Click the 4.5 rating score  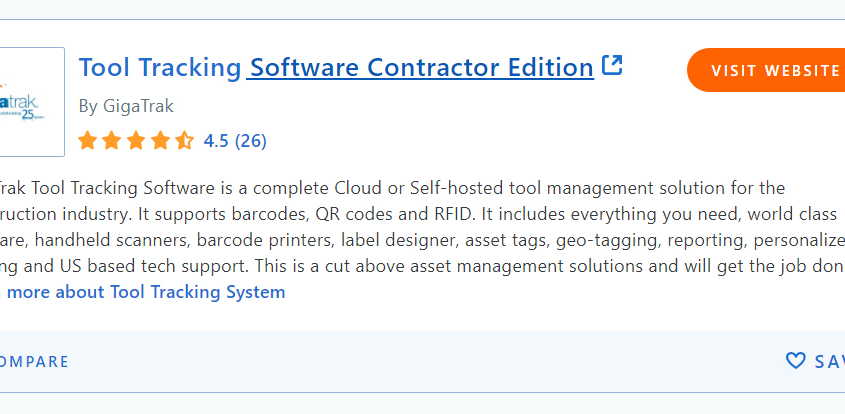(216, 141)
